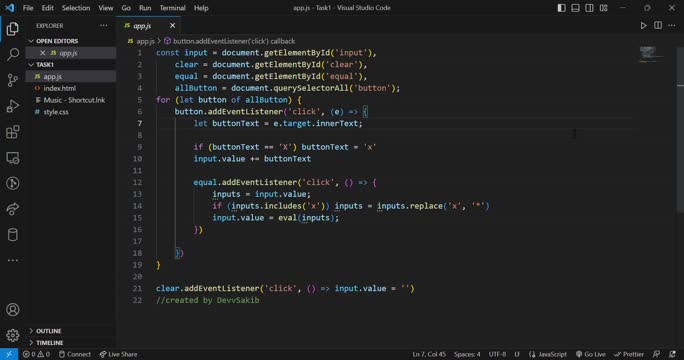This screenshot has height=360, width=684.
Task: Open the Extensions view
Action: coord(13,132)
